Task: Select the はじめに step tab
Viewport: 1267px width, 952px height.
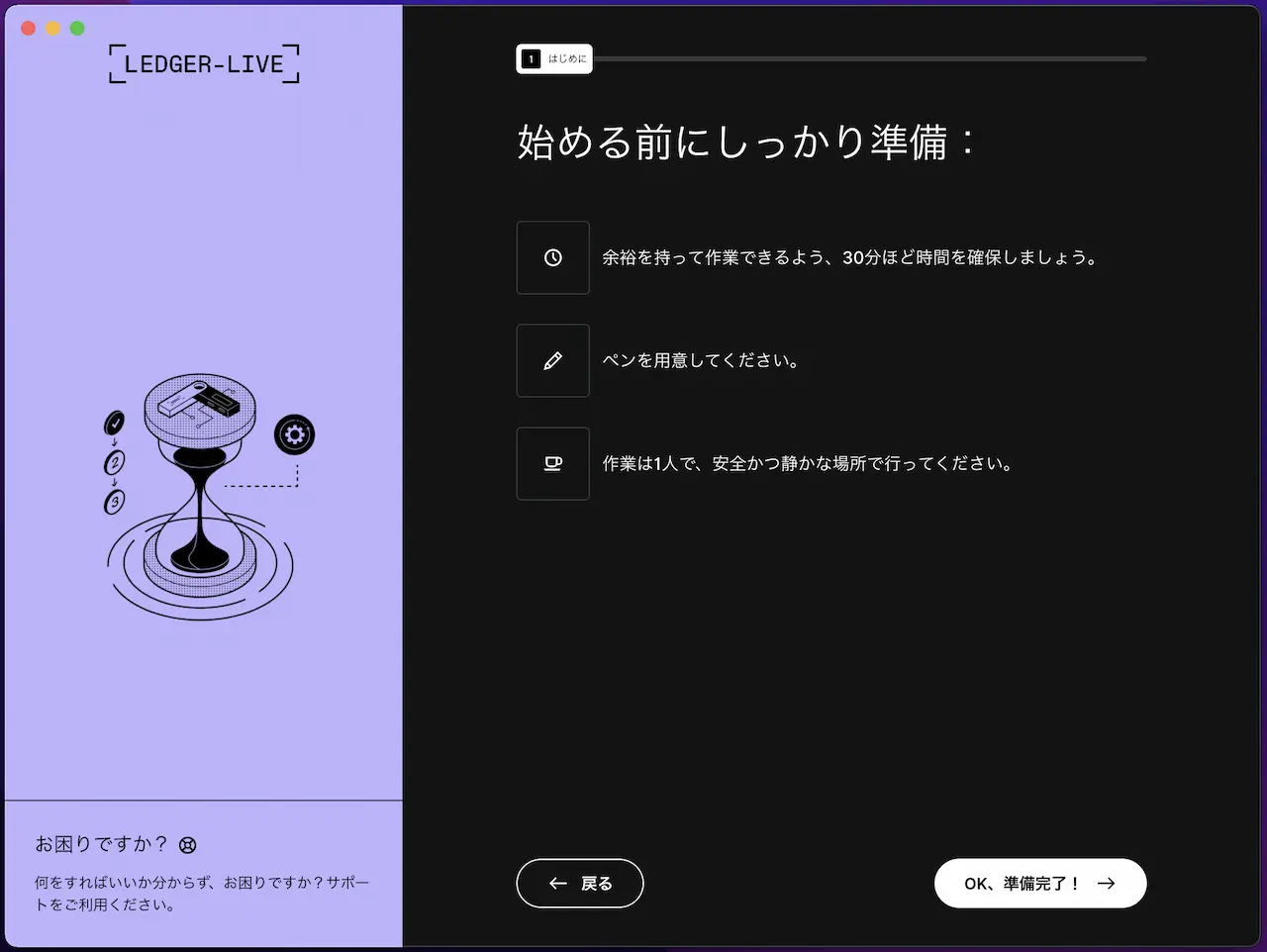Action: pyautogui.click(x=554, y=59)
